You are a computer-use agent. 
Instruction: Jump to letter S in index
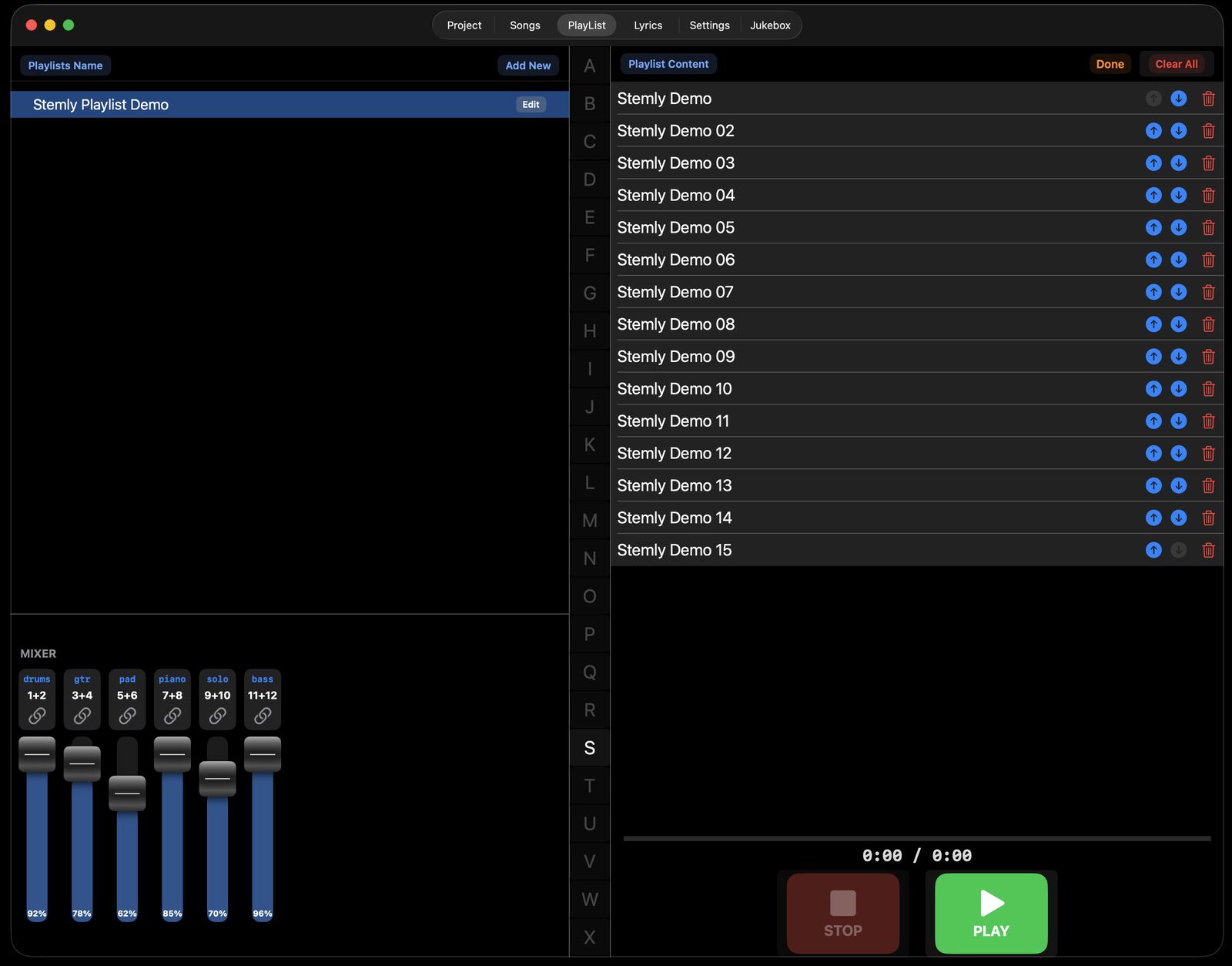click(590, 748)
